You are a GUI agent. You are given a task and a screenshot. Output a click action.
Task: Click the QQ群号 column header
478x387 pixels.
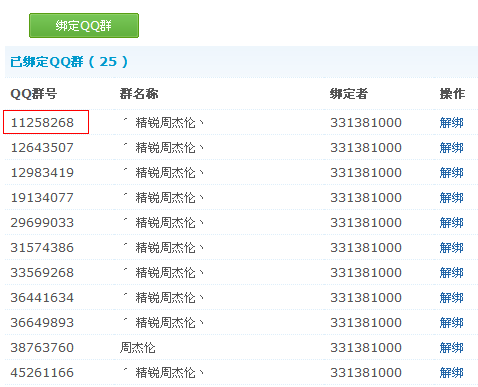34,94
